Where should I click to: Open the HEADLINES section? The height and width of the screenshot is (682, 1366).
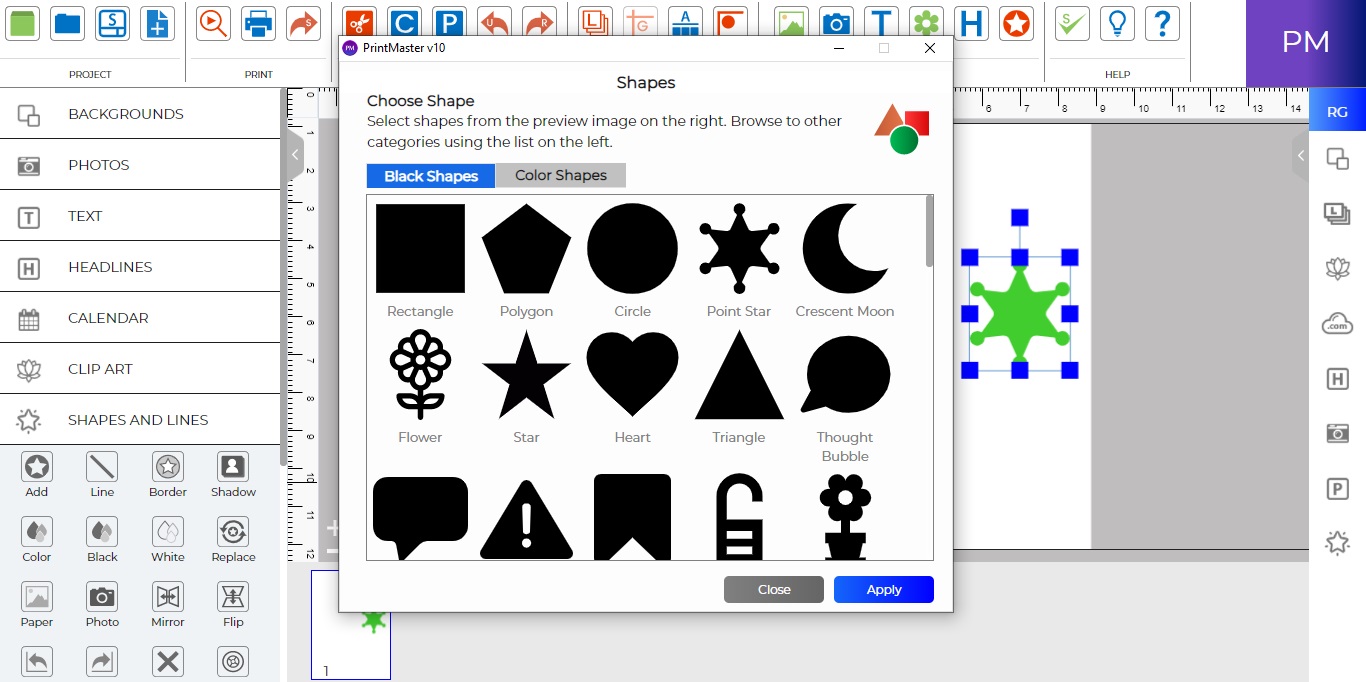(140, 267)
